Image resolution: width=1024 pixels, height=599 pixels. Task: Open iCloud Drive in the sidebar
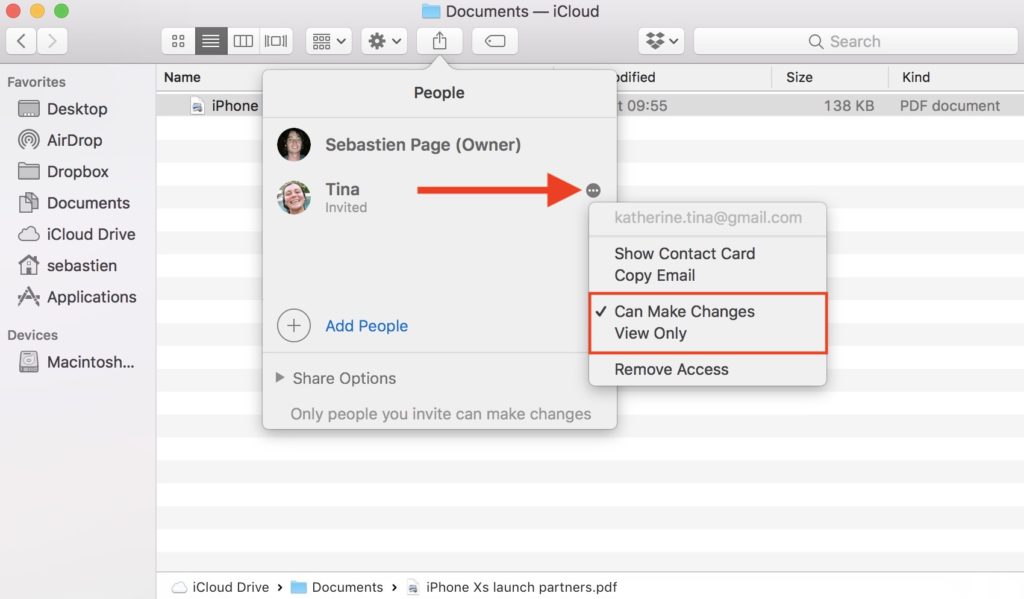[x=91, y=235]
